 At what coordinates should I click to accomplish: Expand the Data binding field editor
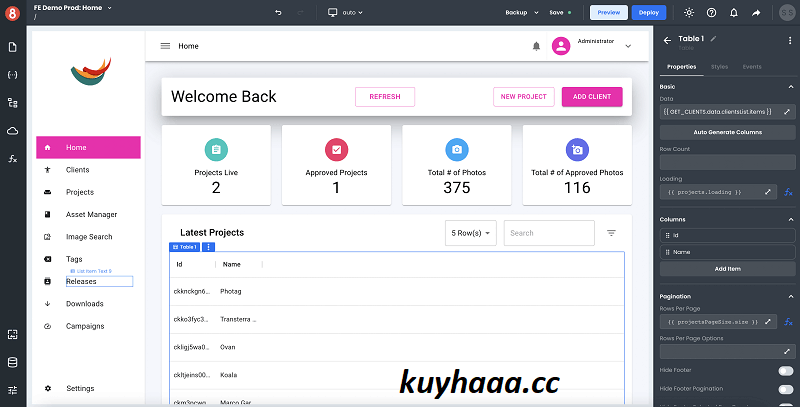(787, 111)
